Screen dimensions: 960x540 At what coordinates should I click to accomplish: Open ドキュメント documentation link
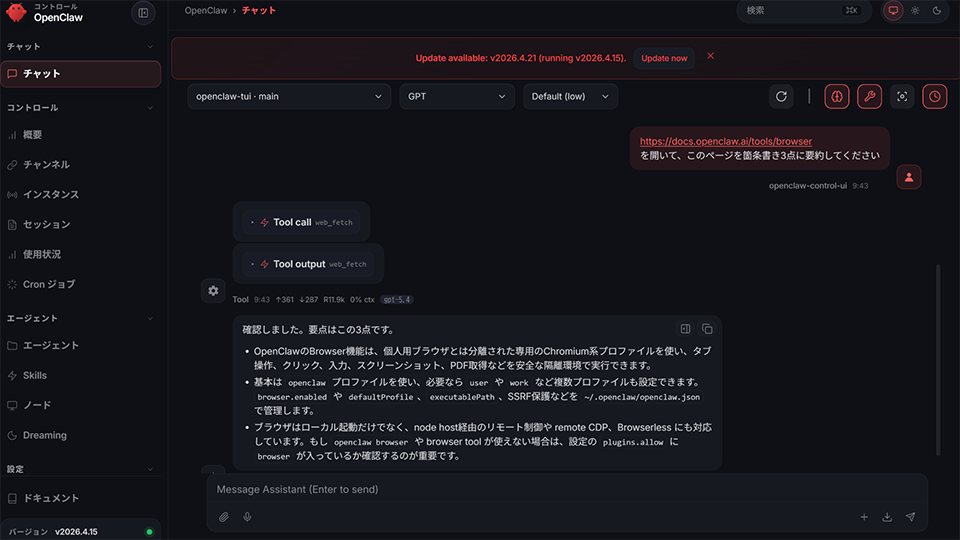pos(81,498)
